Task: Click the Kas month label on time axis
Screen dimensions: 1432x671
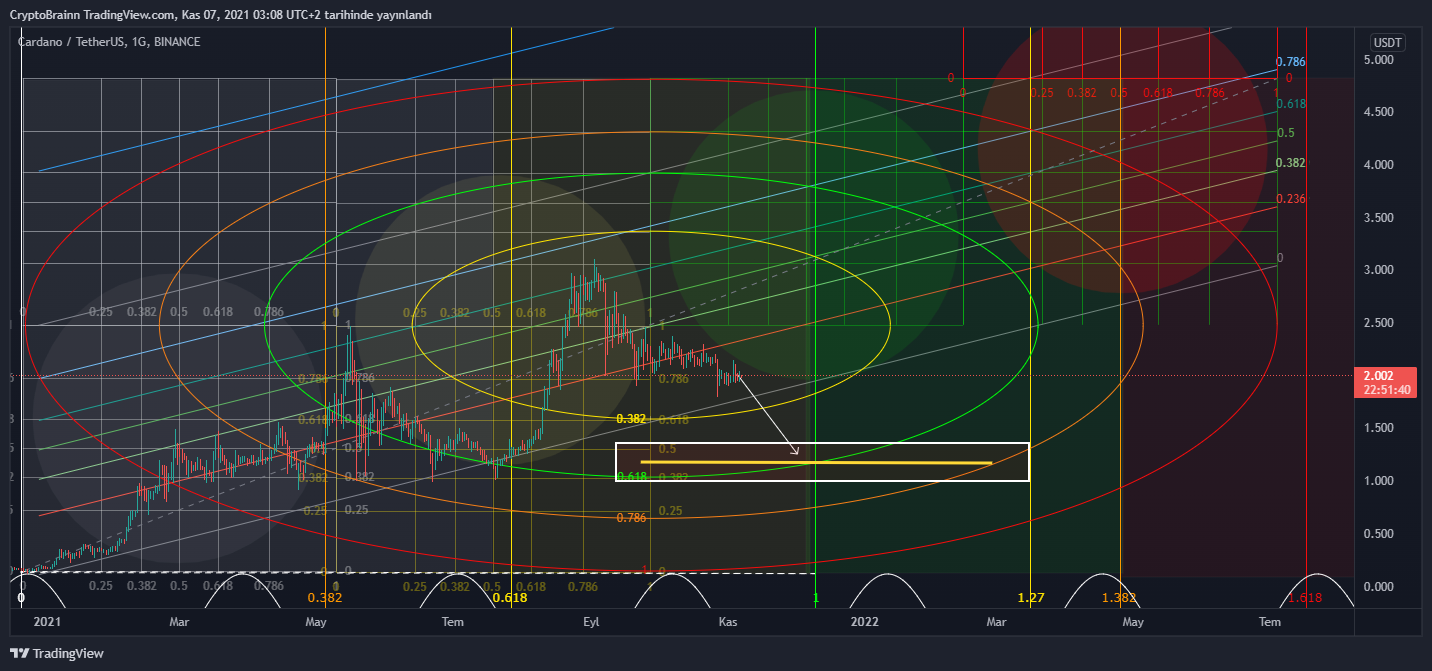Action: click(728, 622)
